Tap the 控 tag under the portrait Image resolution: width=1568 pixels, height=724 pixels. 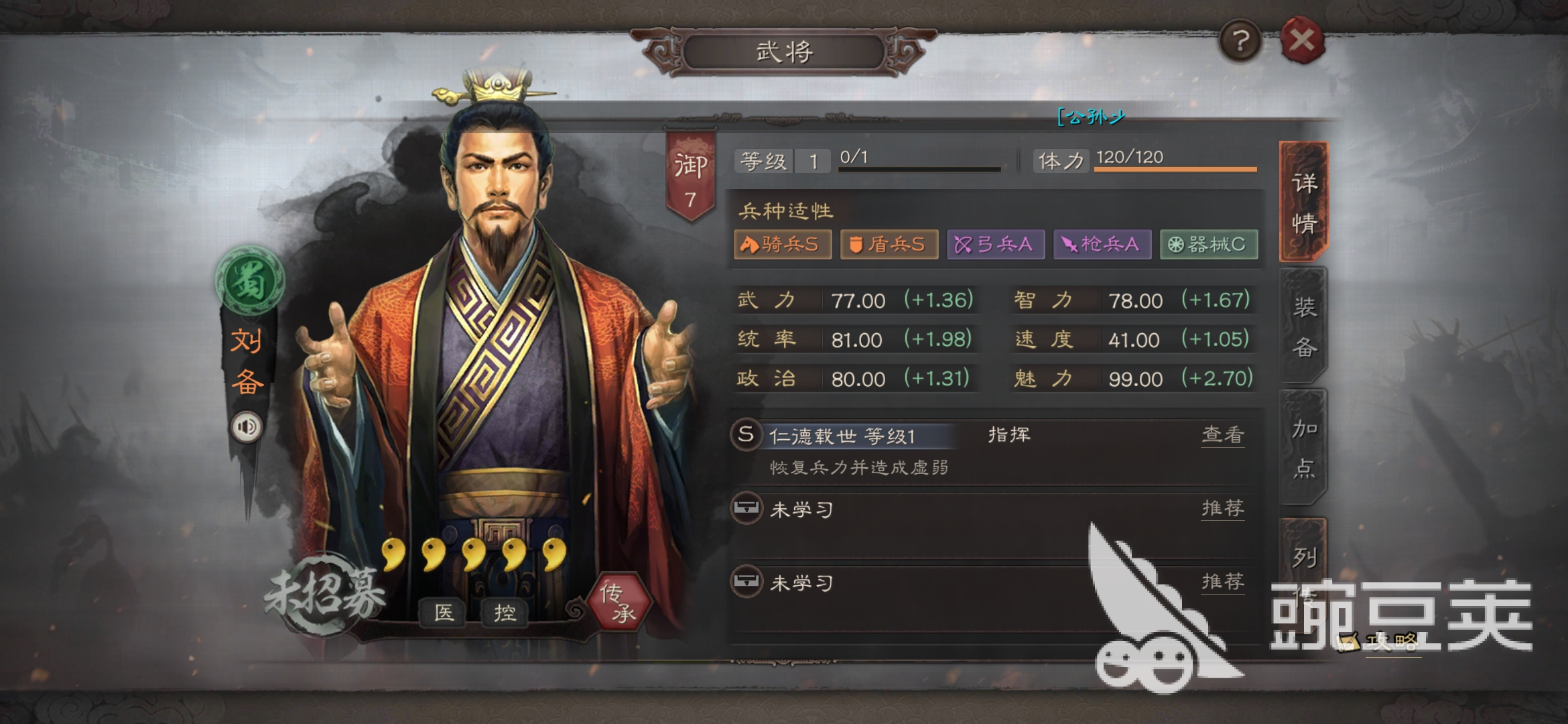[505, 612]
